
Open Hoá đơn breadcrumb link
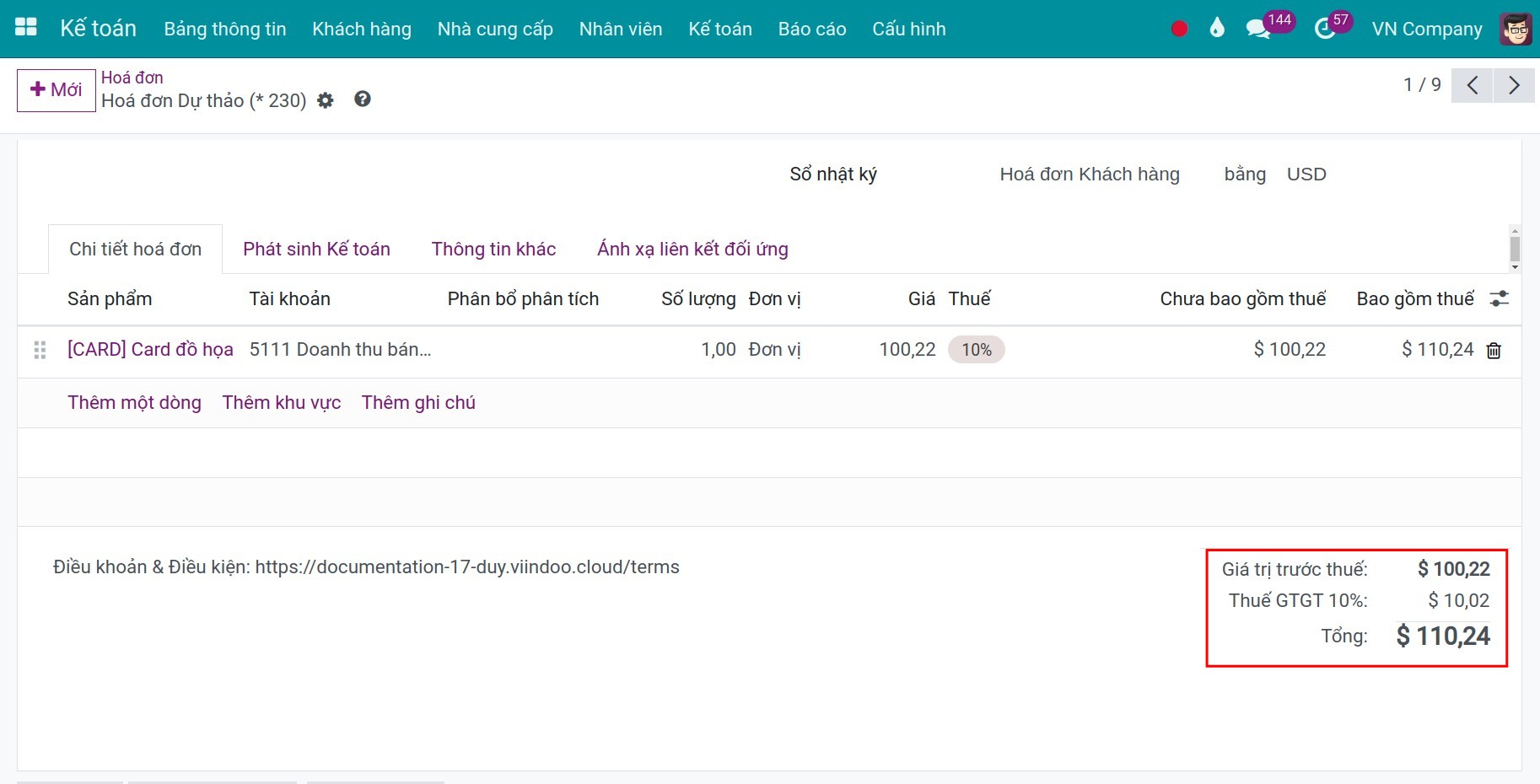coord(132,78)
